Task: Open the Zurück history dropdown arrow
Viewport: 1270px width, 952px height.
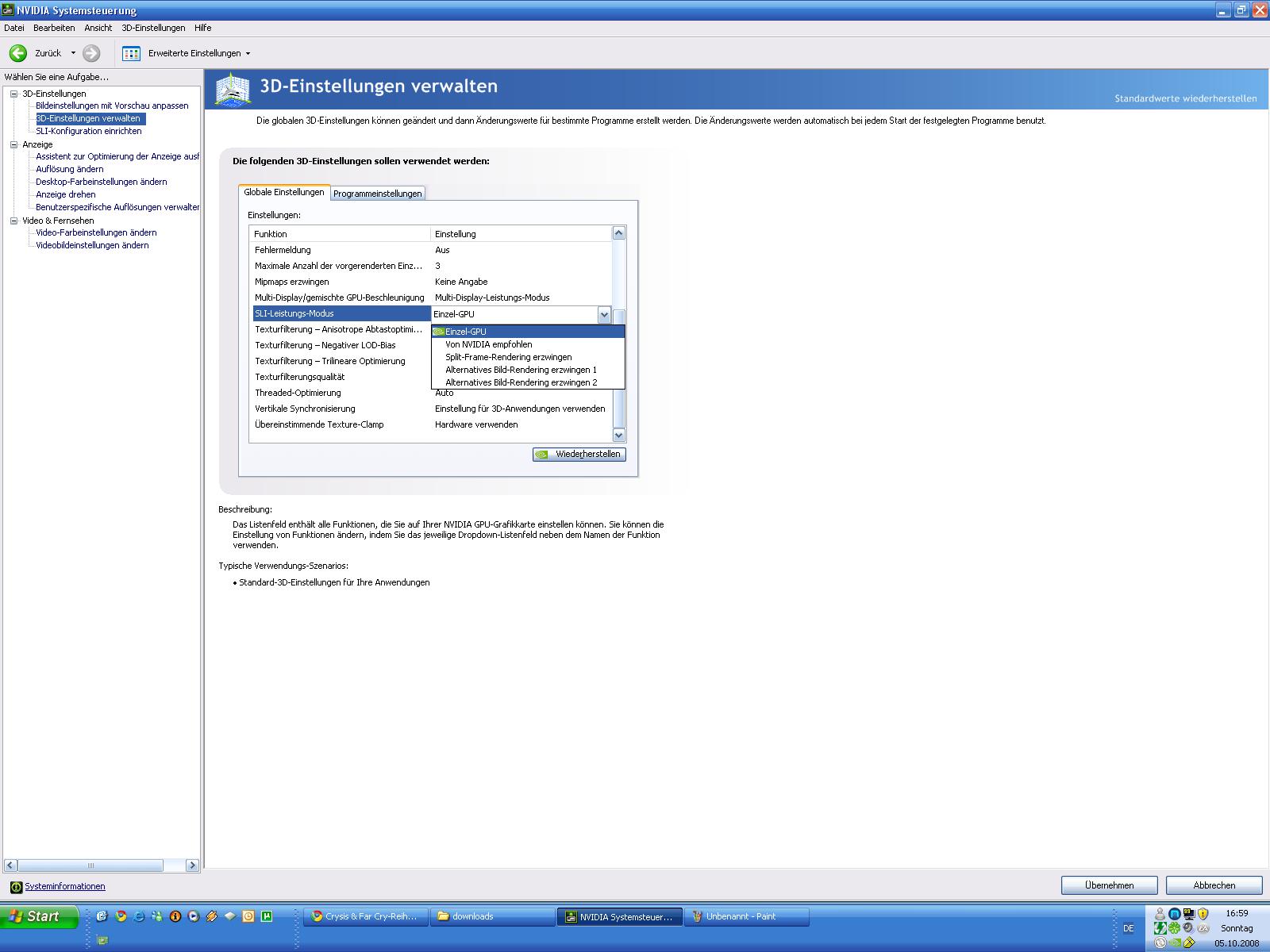Action: pos(73,53)
